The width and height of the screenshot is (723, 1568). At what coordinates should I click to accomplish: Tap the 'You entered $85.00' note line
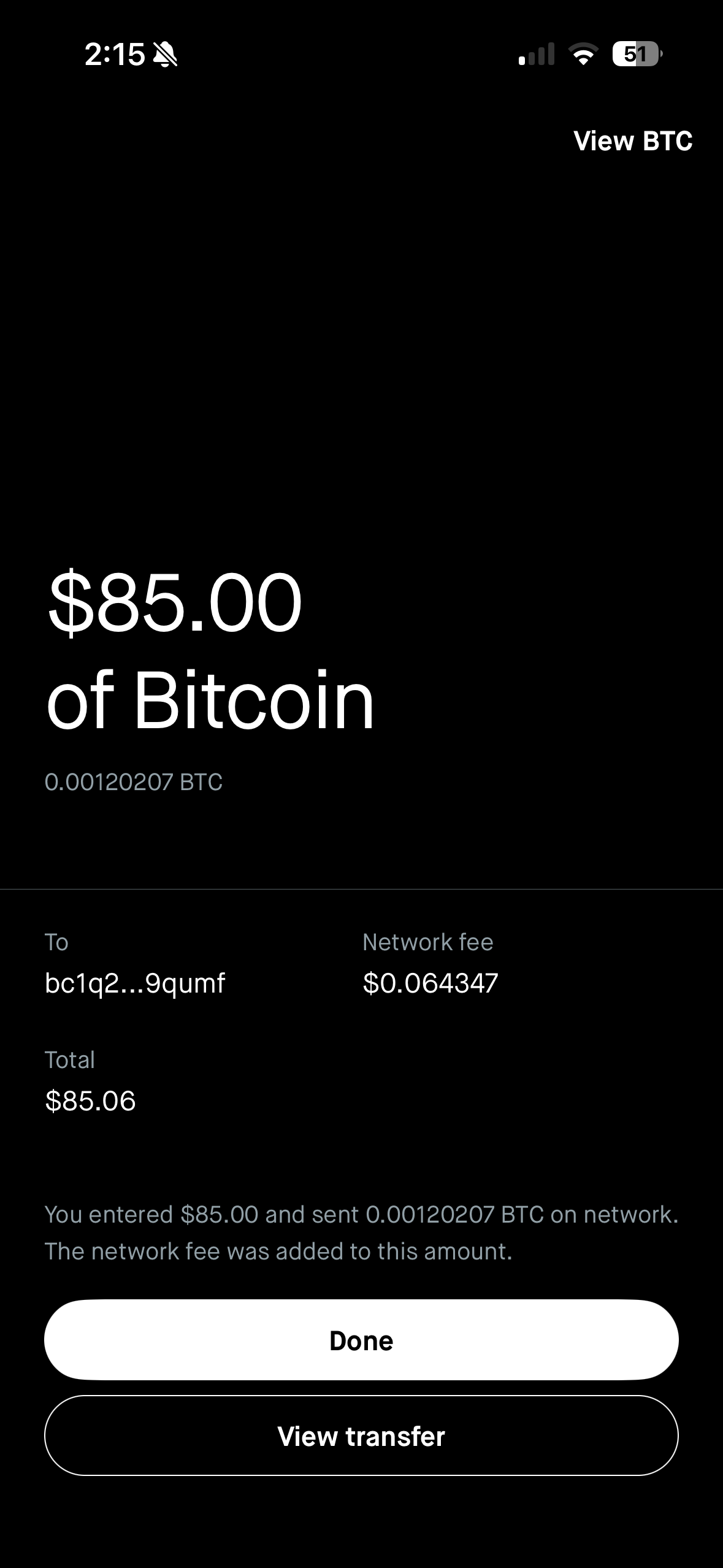[x=361, y=1215]
